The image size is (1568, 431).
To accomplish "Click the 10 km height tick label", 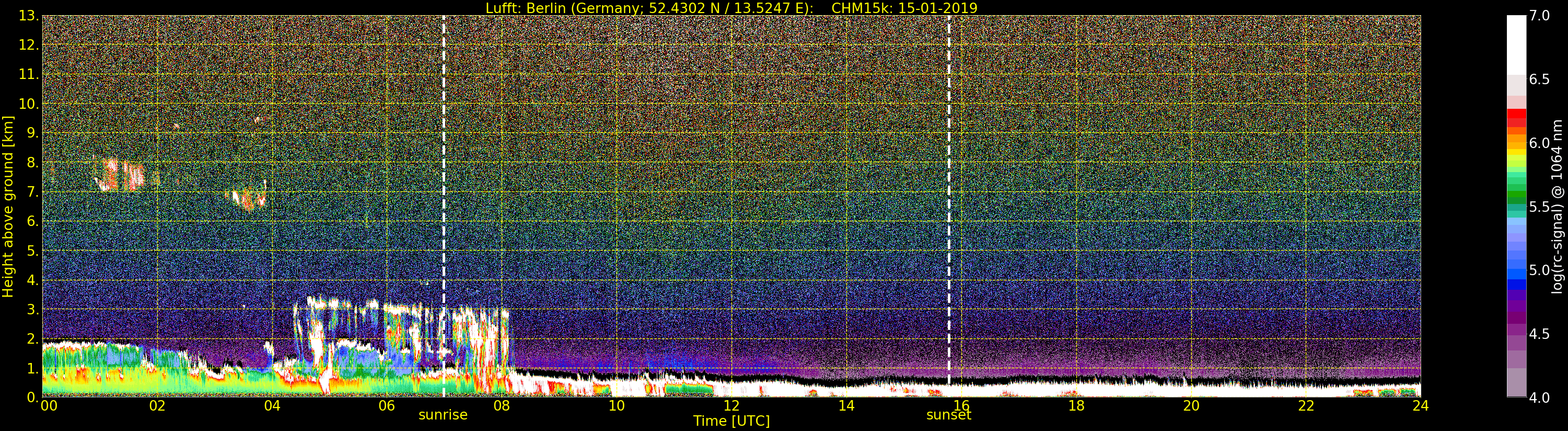I will (x=28, y=104).
